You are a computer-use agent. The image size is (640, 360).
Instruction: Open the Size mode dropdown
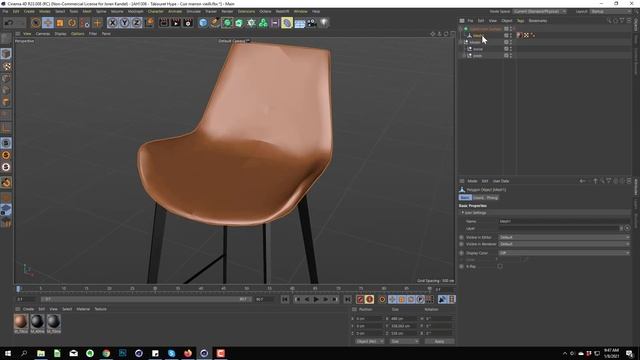pos(404,341)
